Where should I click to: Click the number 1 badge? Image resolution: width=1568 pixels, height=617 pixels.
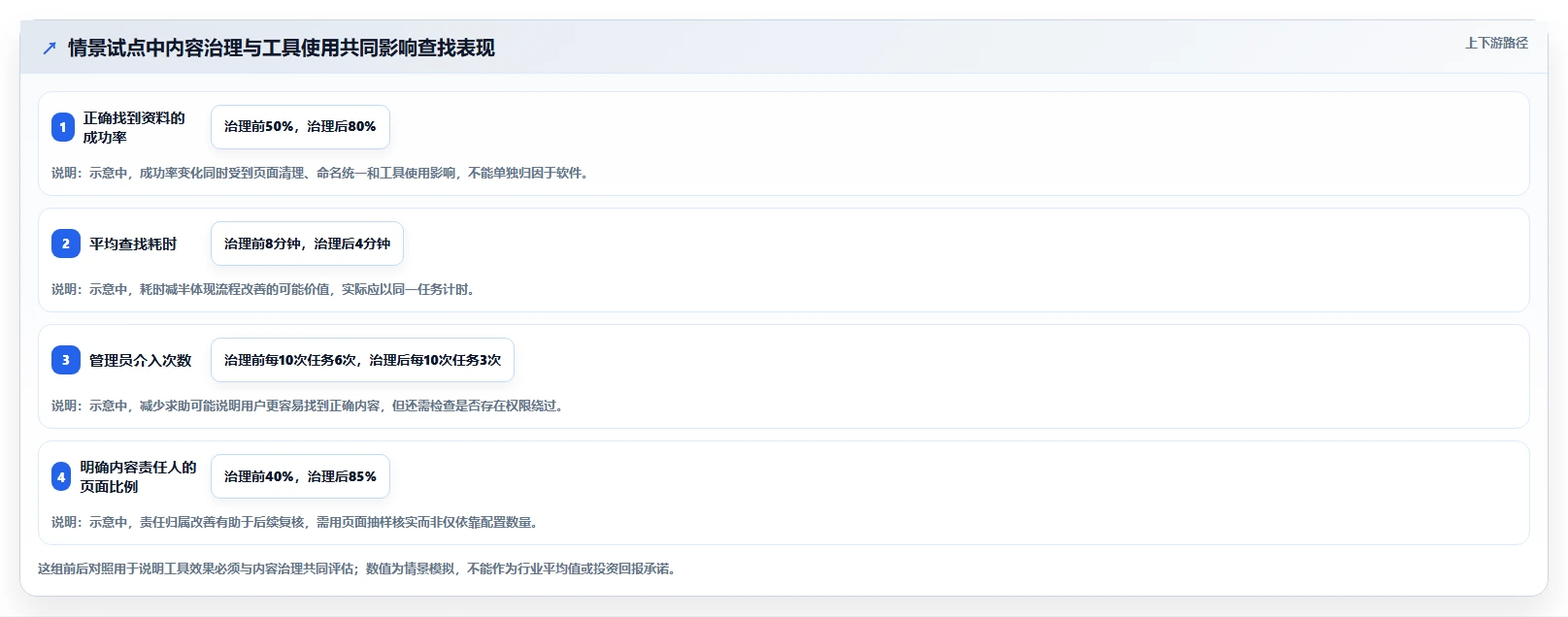pos(63,127)
